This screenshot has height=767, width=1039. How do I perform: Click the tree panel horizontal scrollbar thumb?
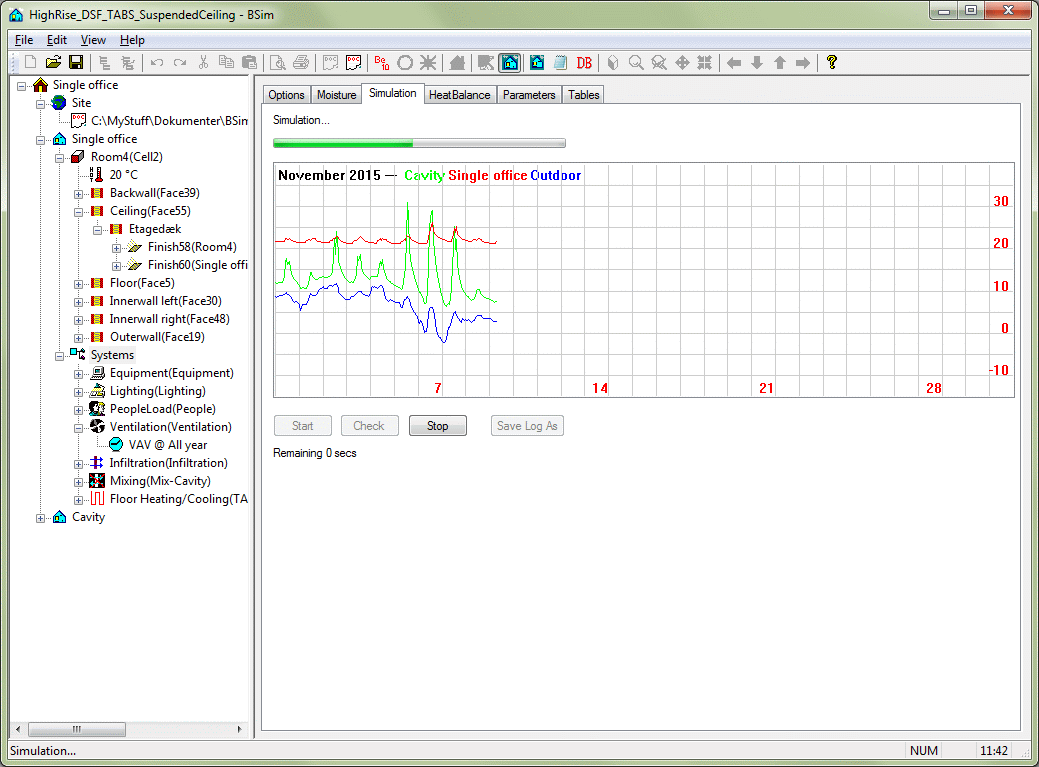77,729
